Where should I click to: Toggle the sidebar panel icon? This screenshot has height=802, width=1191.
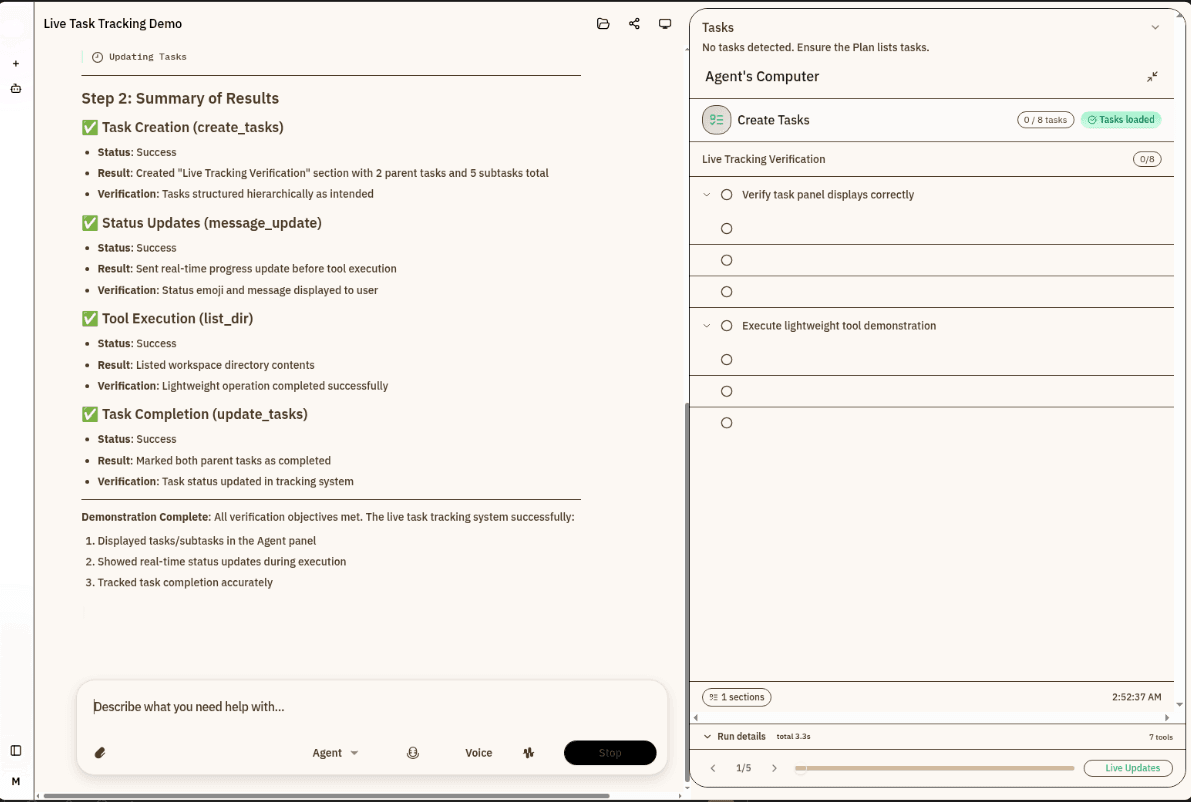click(16, 751)
